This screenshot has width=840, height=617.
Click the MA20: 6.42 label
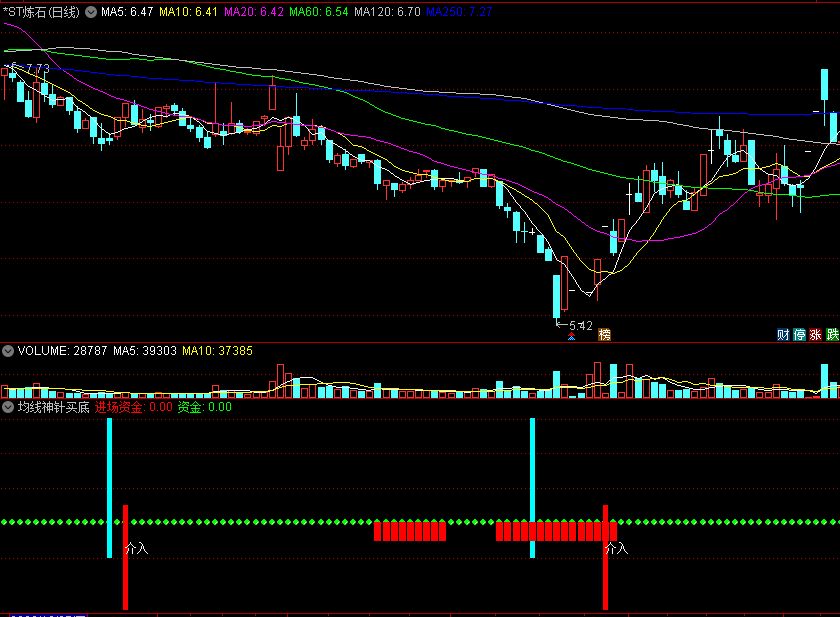click(x=254, y=12)
